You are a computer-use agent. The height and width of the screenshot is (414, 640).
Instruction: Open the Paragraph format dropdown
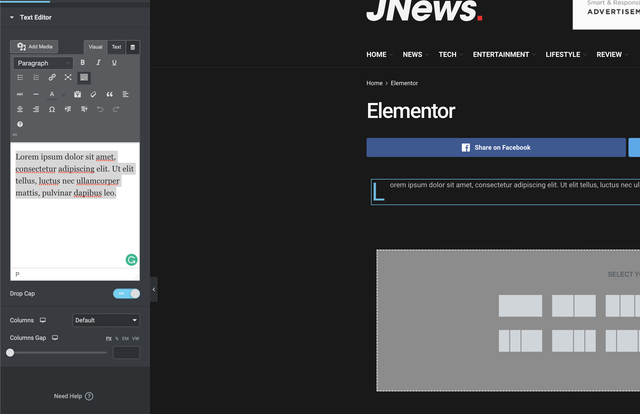pyautogui.click(x=43, y=63)
